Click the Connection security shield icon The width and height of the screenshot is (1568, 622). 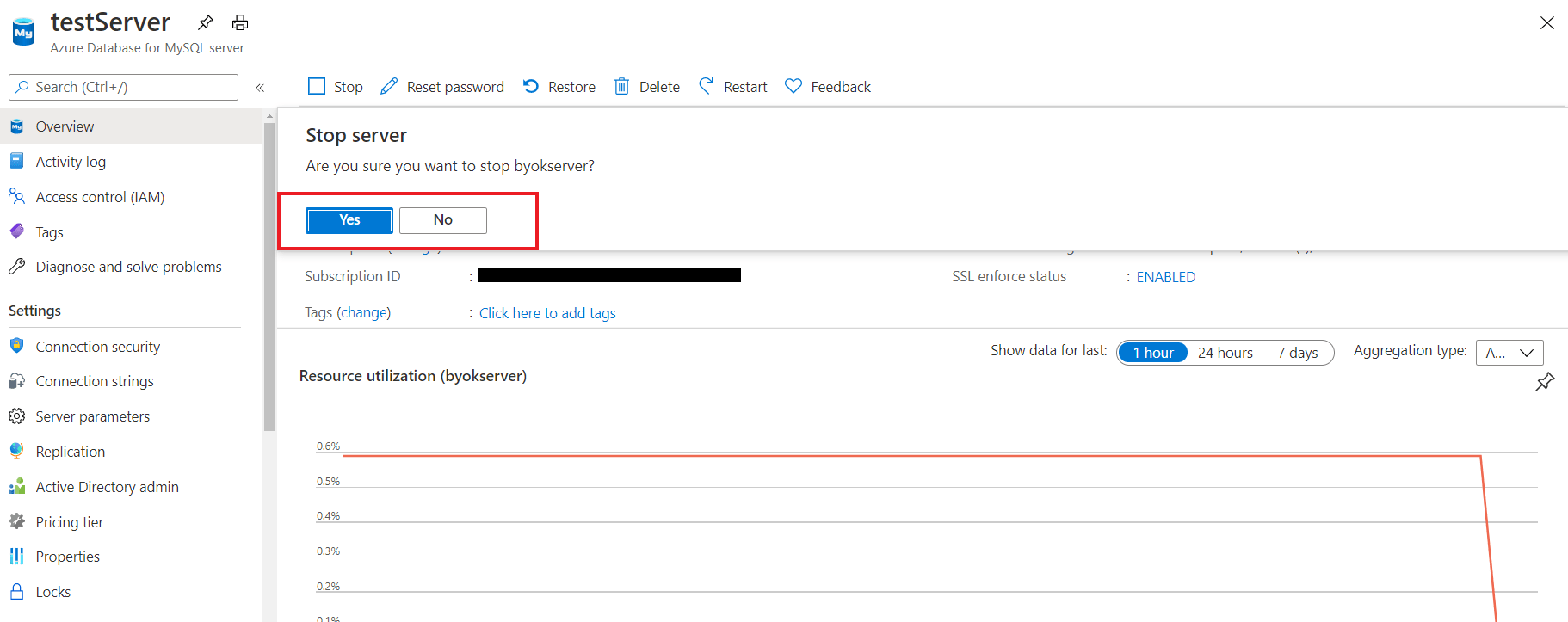16,346
